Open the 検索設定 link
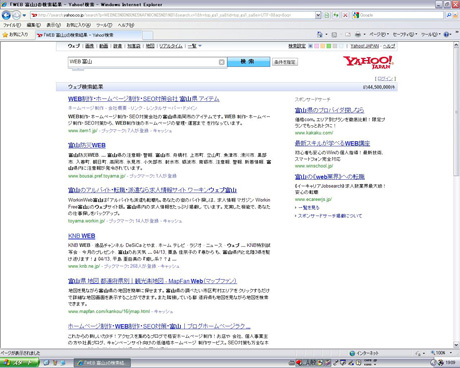 [x=297, y=46]
